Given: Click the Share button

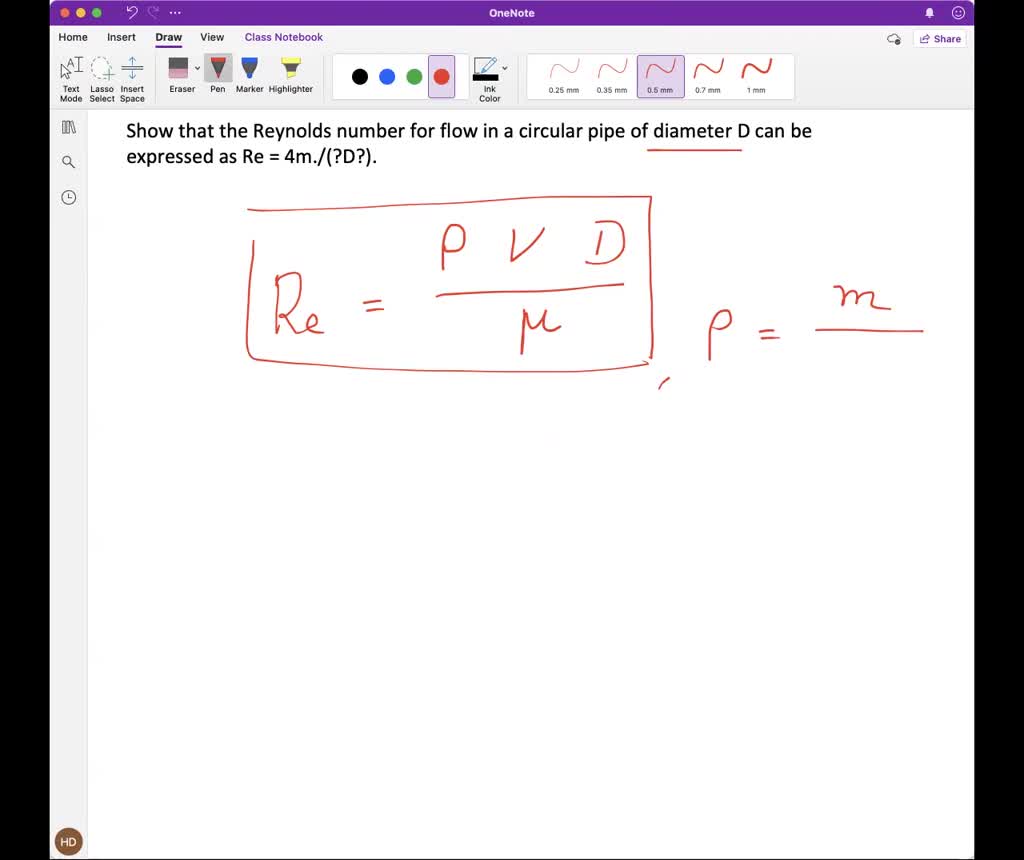Looking at the screenshot, I should pos(938,37).
